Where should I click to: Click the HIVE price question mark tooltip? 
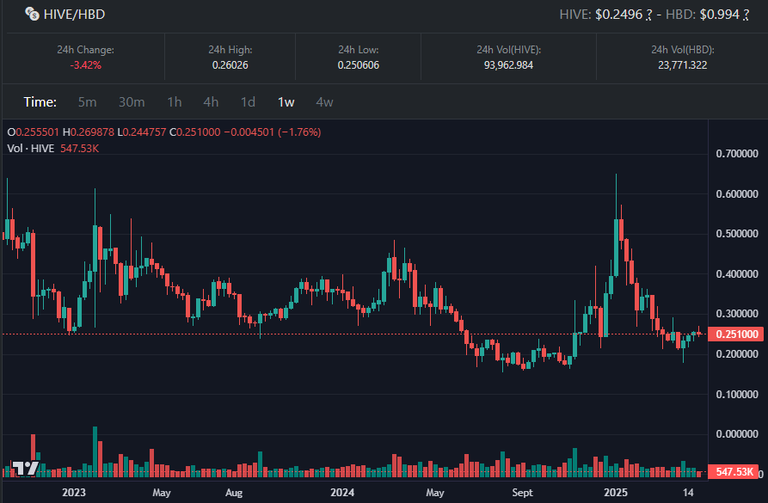(x=648, y=15)
